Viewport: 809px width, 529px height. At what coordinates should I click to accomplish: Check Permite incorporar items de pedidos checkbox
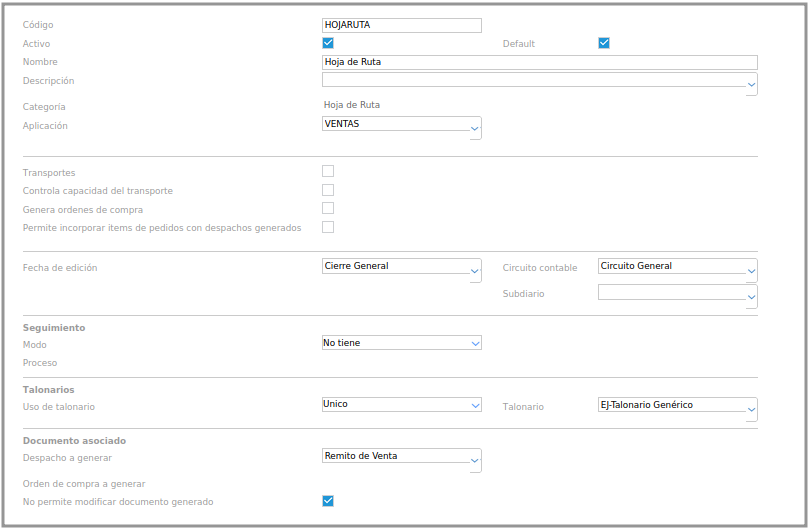[328, 227]
